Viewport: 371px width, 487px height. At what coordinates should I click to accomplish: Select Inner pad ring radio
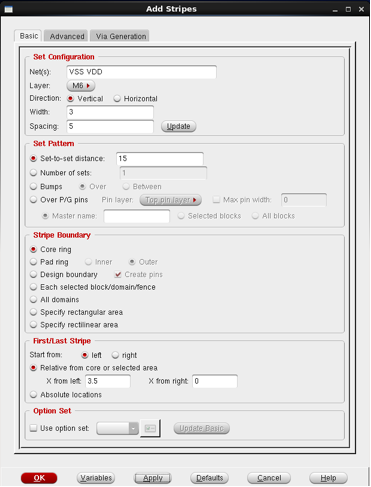[88, 262]
